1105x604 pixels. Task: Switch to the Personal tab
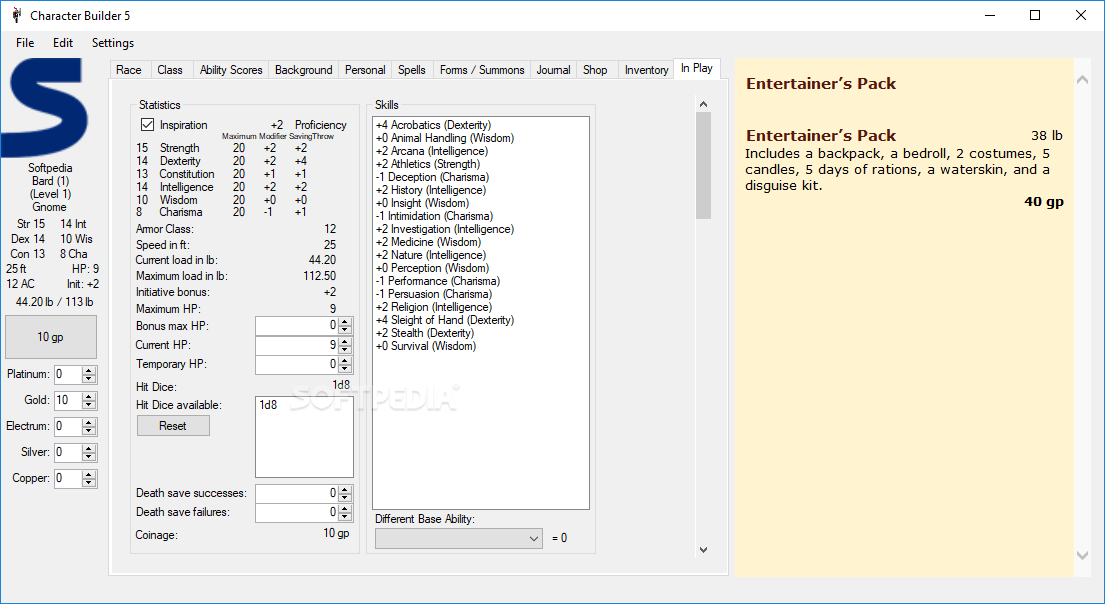(x=365, y=70)
